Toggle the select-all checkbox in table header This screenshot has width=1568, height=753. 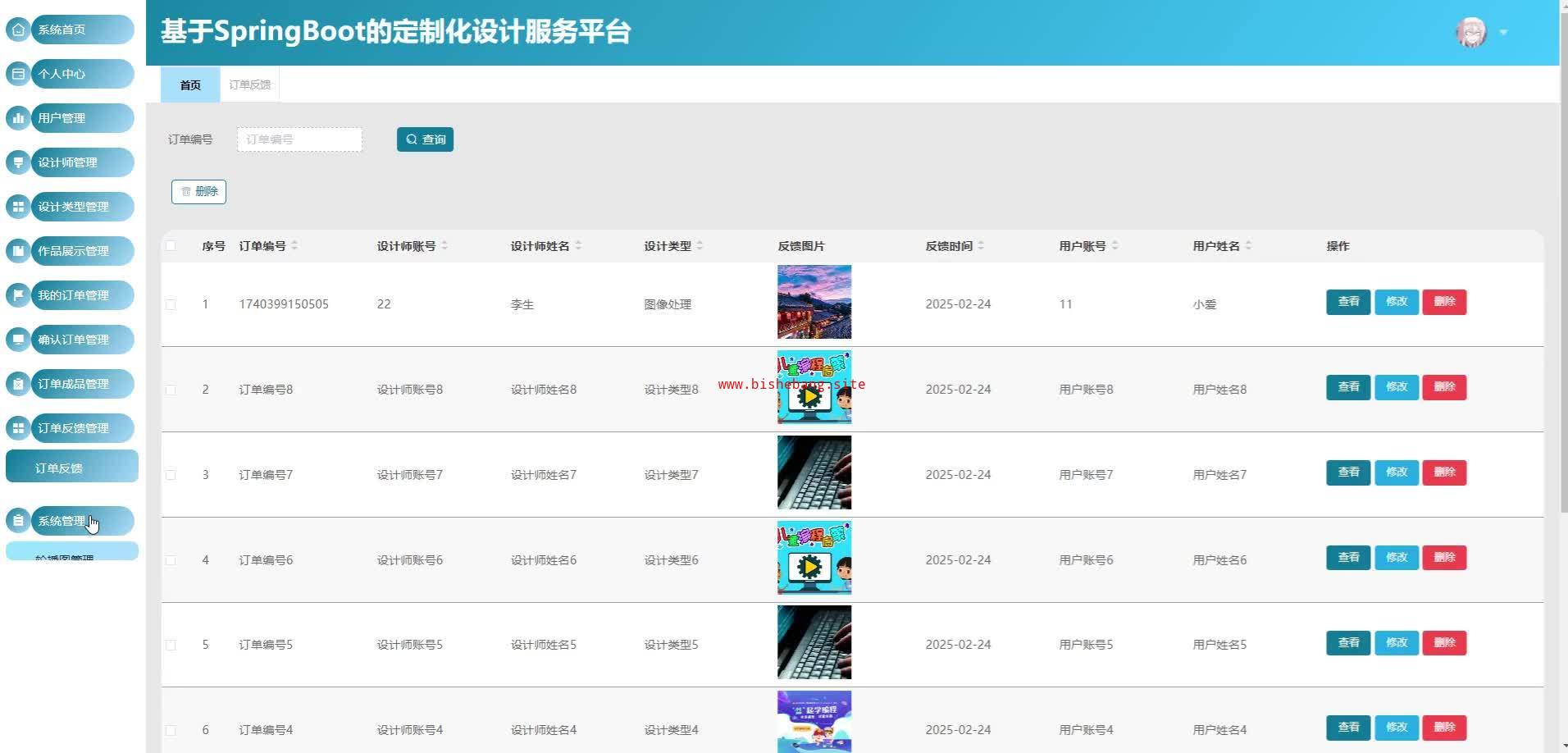171,246
